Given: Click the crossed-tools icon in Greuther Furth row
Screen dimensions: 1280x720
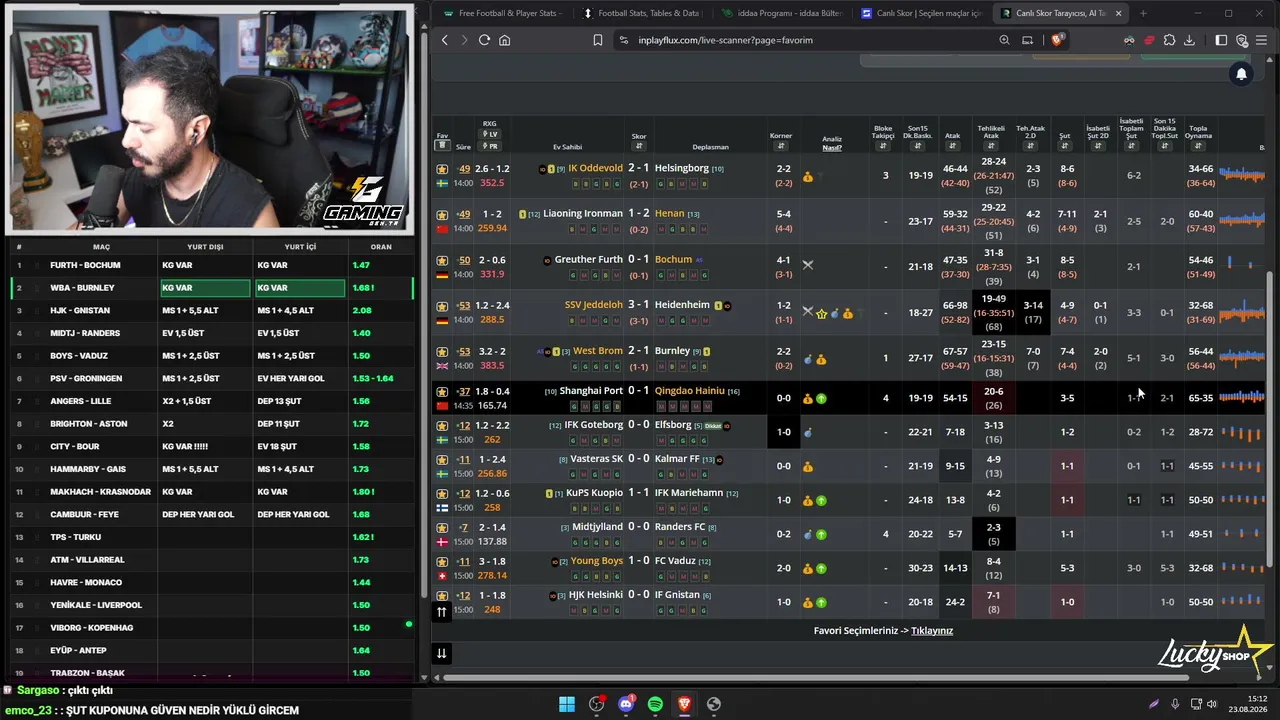Looking at the screenshot, I should tap(808, 265).
